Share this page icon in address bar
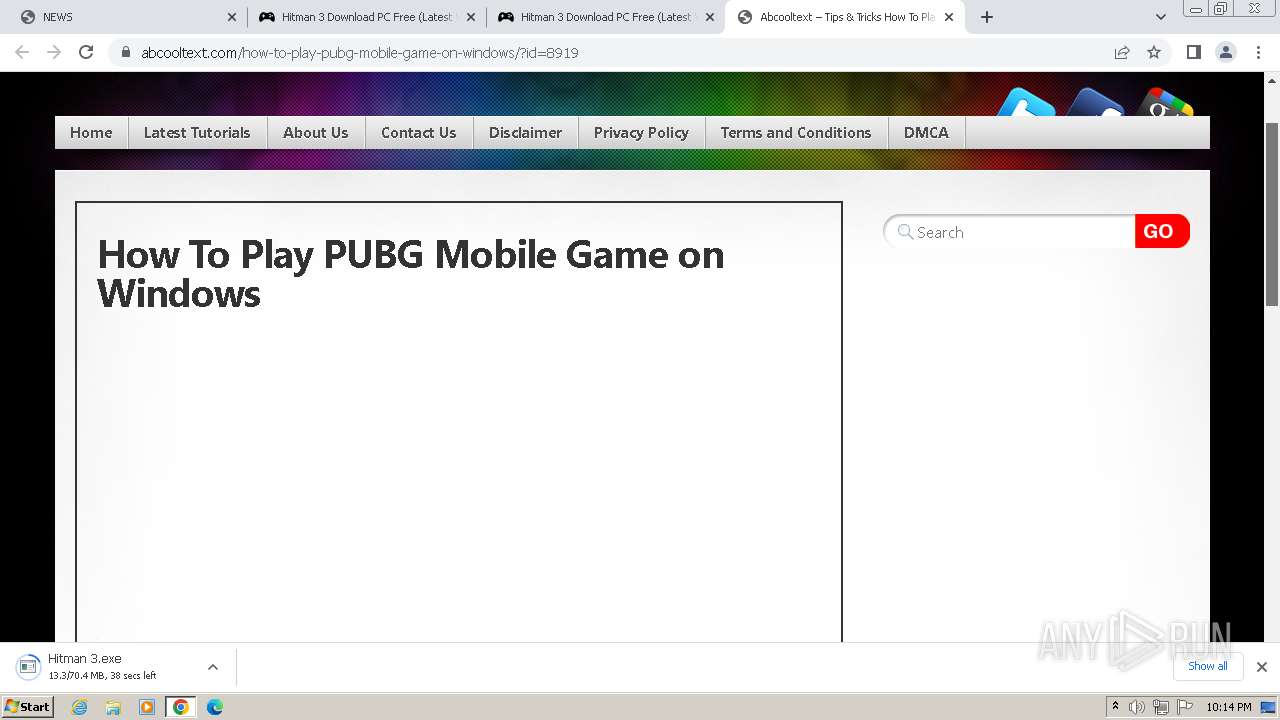 point(1122,52)
